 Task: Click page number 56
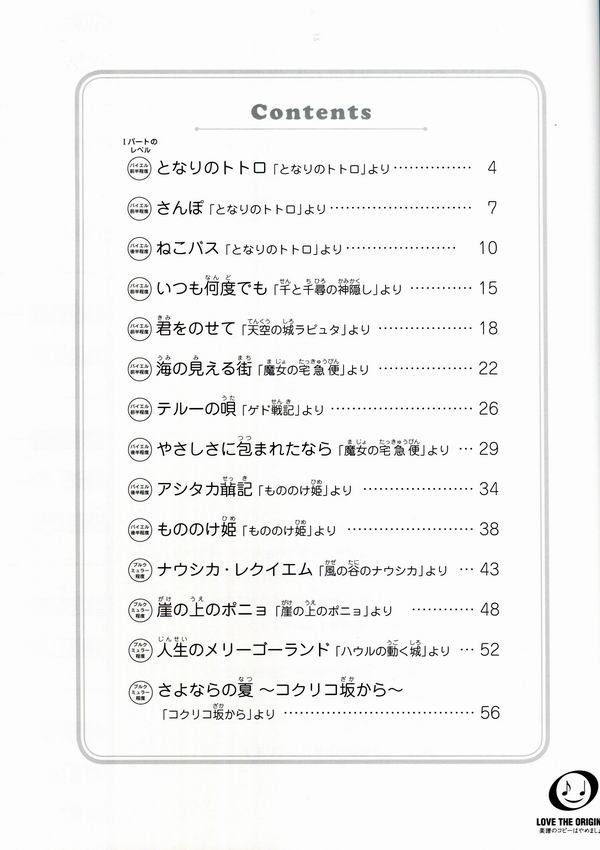489,712
